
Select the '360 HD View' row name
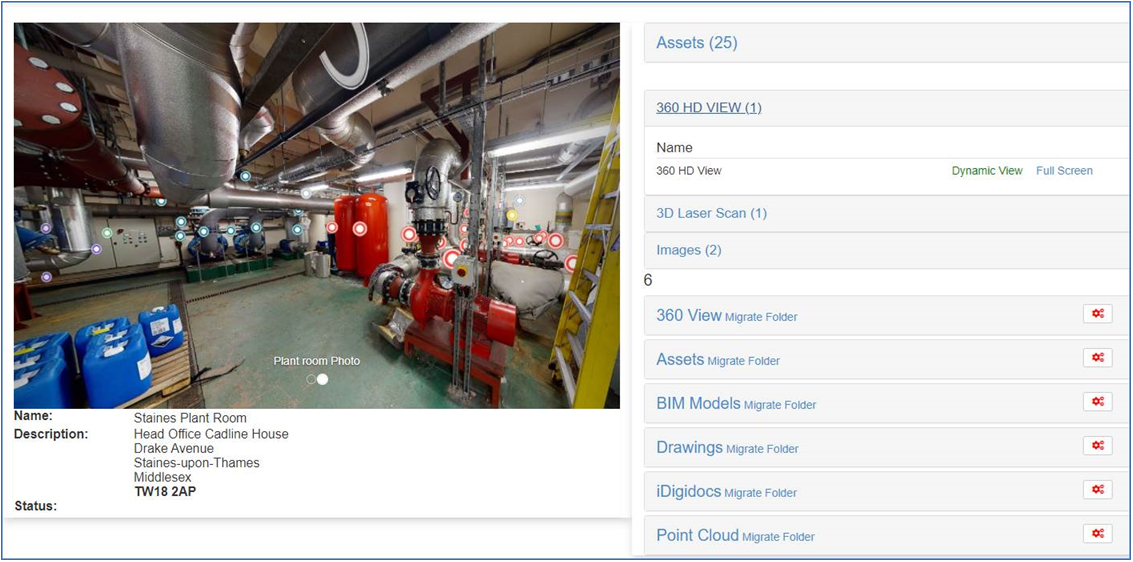(x=689, y=171)
